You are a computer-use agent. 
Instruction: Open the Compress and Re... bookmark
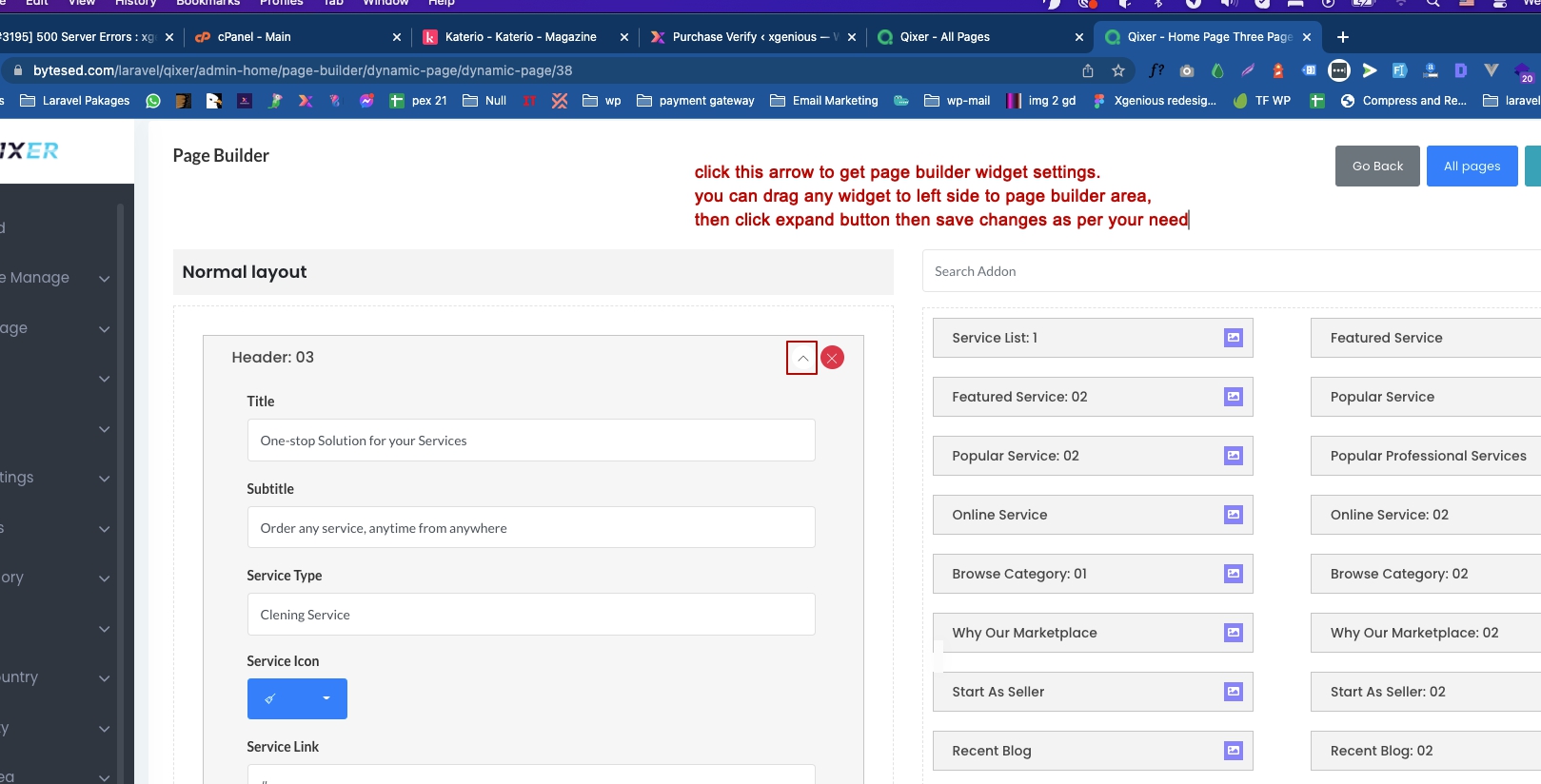tap(1404, 101)
